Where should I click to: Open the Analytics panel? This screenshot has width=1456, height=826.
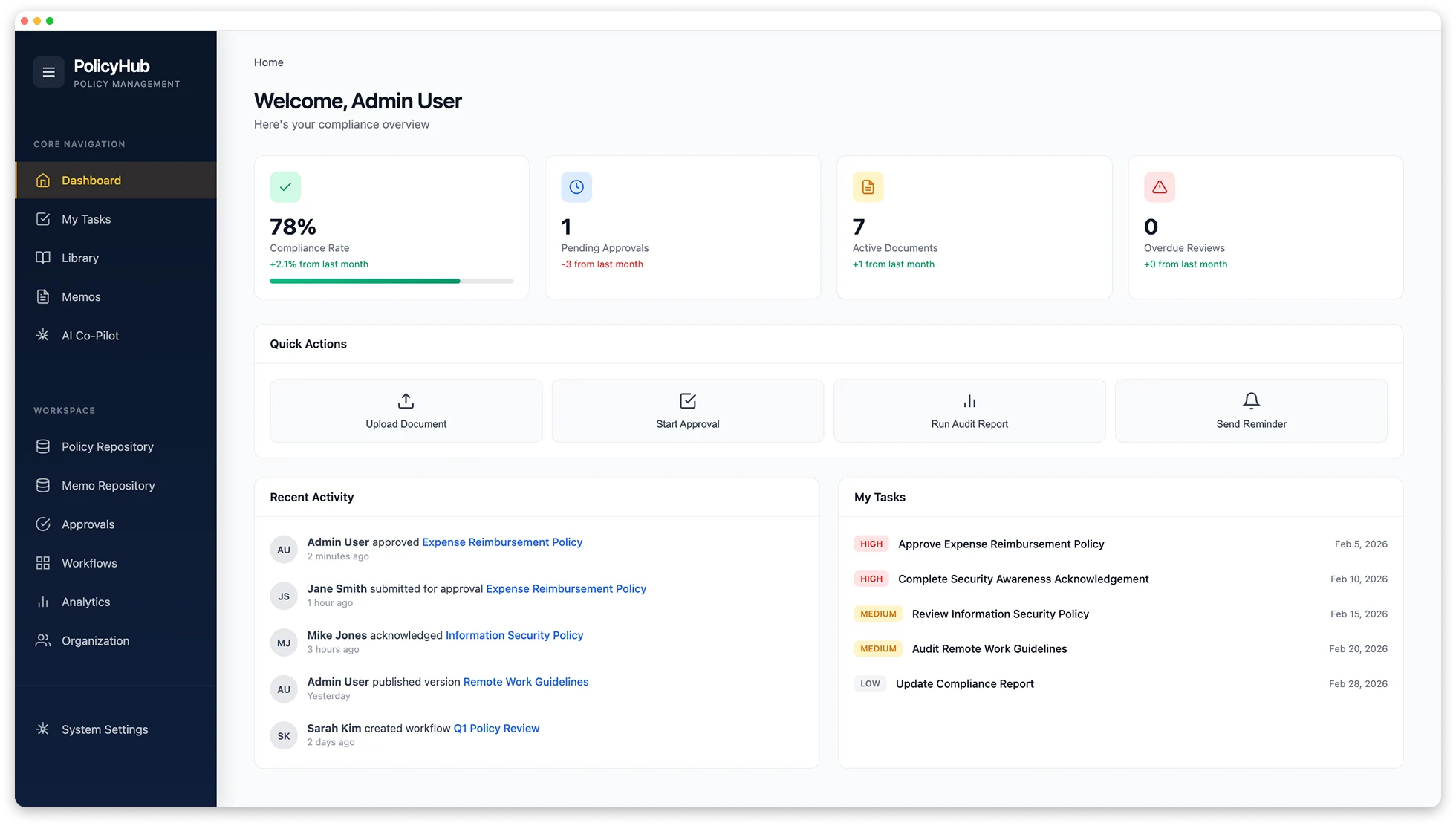coord(85,602)
